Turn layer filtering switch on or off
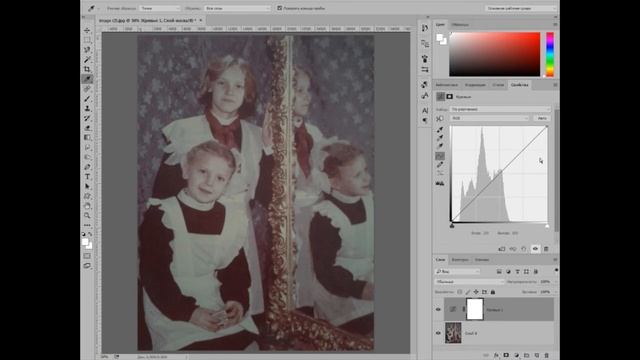The width and height of the screenshot is (640, 360). [x=556, y=270]
